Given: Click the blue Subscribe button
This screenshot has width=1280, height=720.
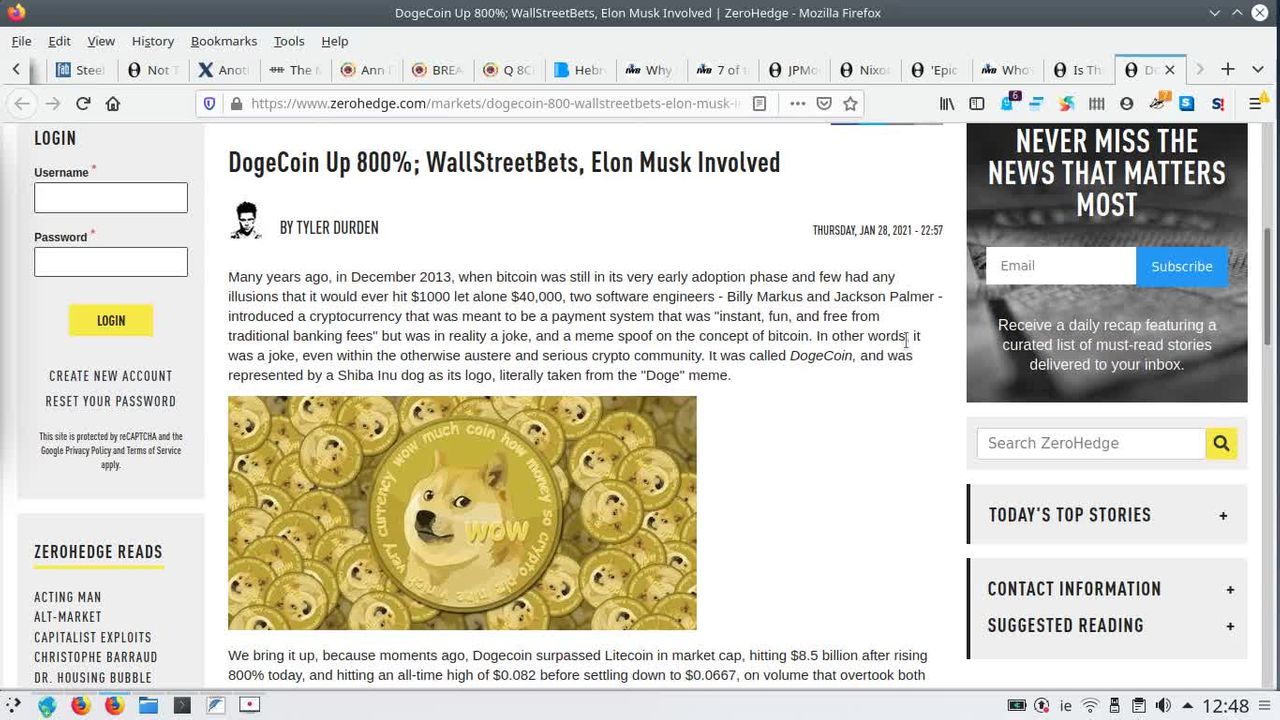Looking at the screenshot, I should (1181, 266).
